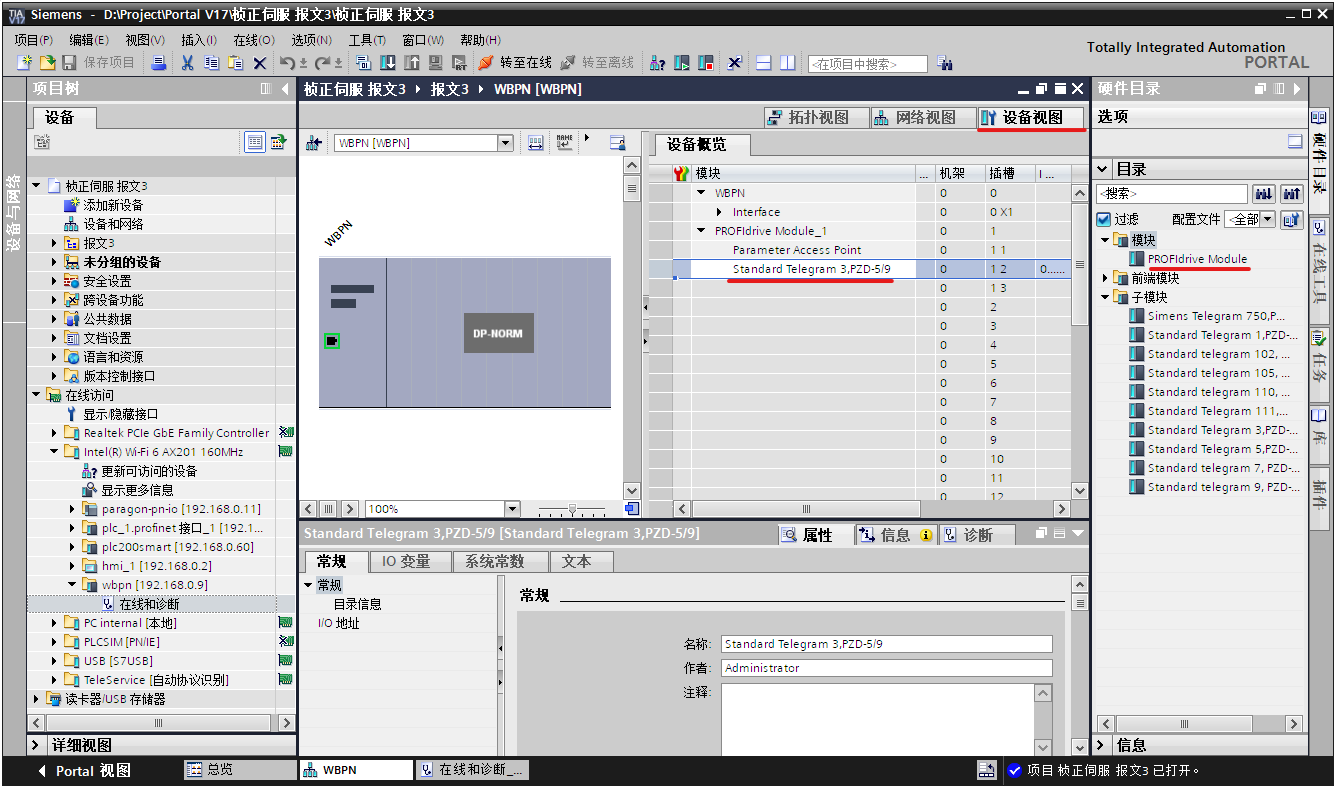Select I/O 地址 in properties navigation
1336x788 pixels.
(x=338, y=623)
